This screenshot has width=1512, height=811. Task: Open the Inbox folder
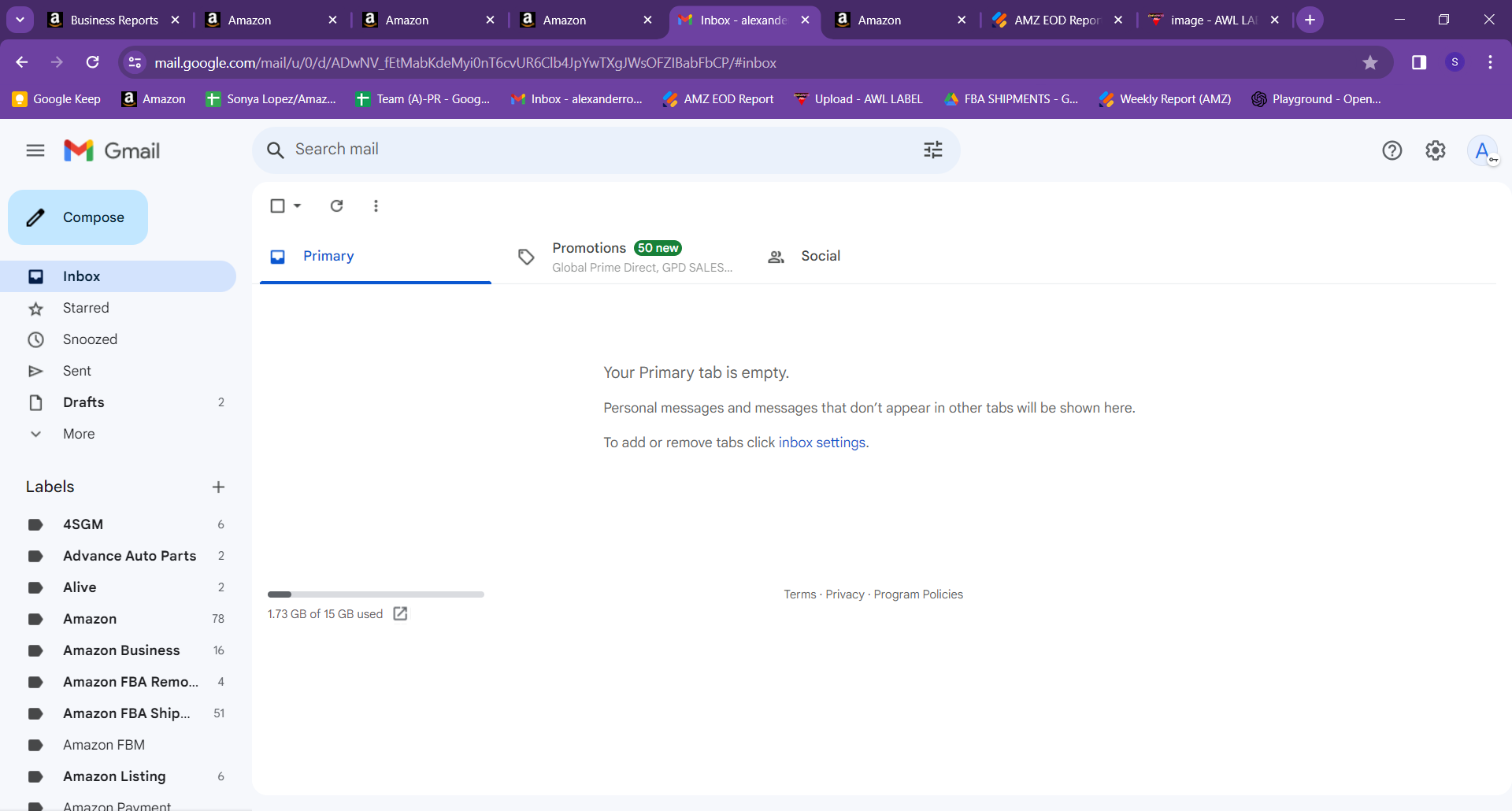pyautogui.click(x=118, y=276)
